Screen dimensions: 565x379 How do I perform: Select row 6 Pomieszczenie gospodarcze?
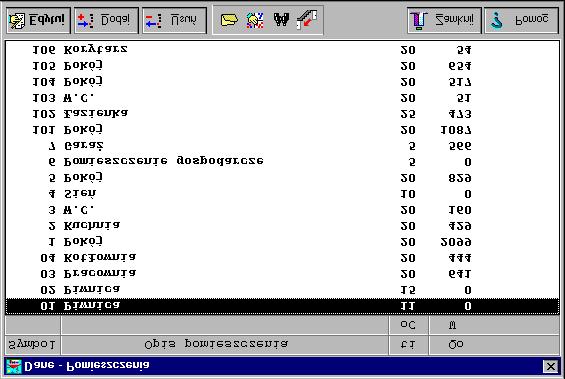point(282,162)
